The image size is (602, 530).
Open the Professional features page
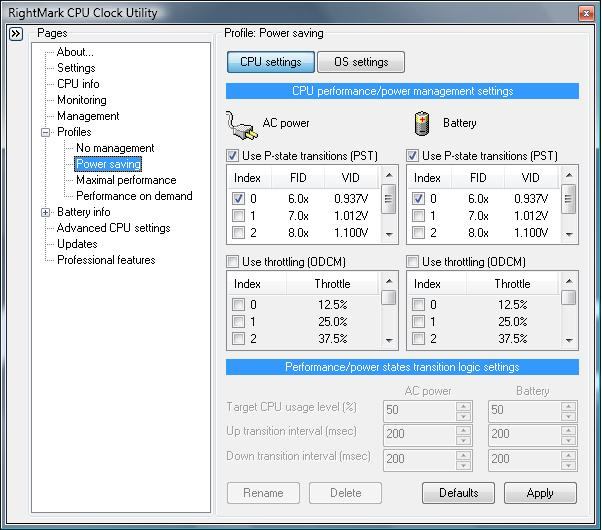106,260
